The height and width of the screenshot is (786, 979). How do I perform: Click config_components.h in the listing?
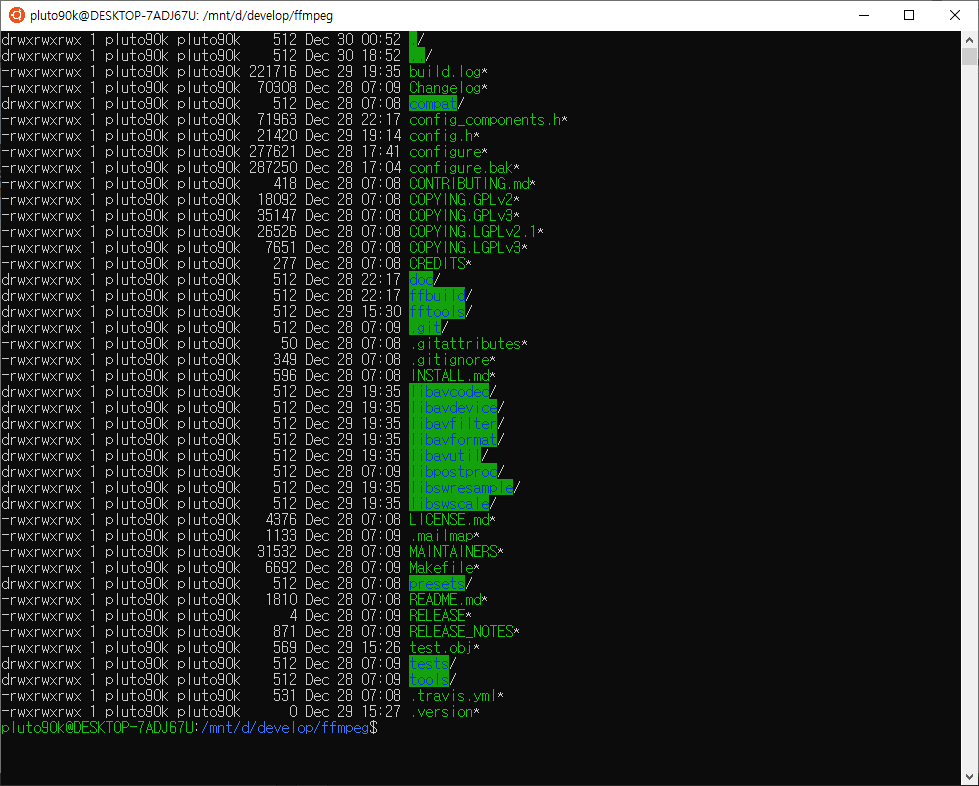coord(485,120)
